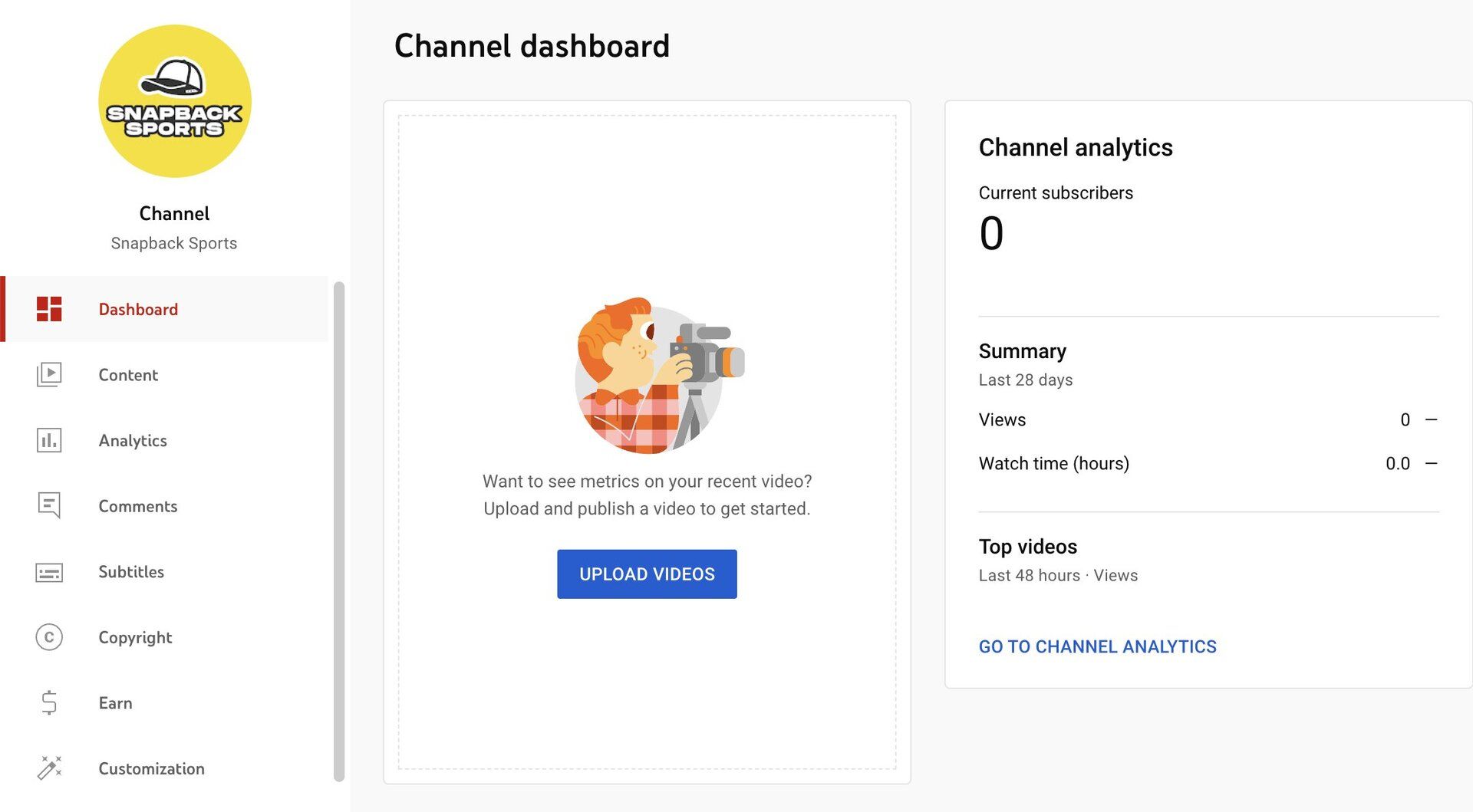The height and width of the screenshot is (812, 1473).
Task: Select the Comments label in sidebar
Action: (138, 506)
